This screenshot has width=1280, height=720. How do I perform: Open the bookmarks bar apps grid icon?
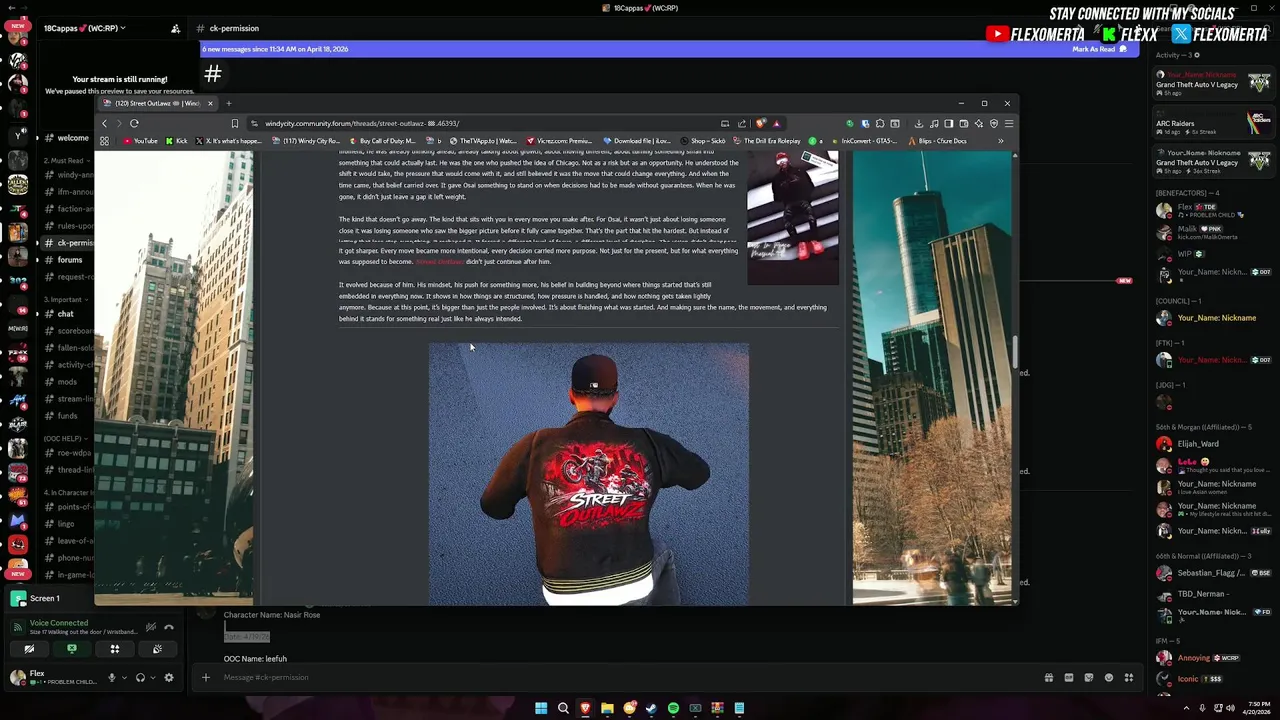pos(104,141)
